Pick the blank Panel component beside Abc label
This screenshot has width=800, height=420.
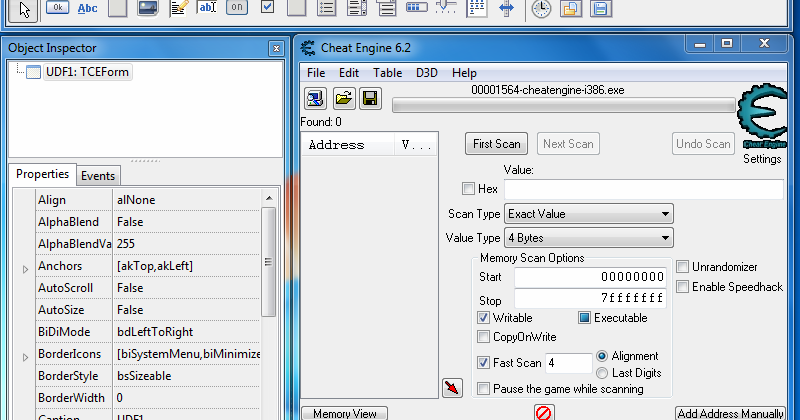(x=117, y=8)
